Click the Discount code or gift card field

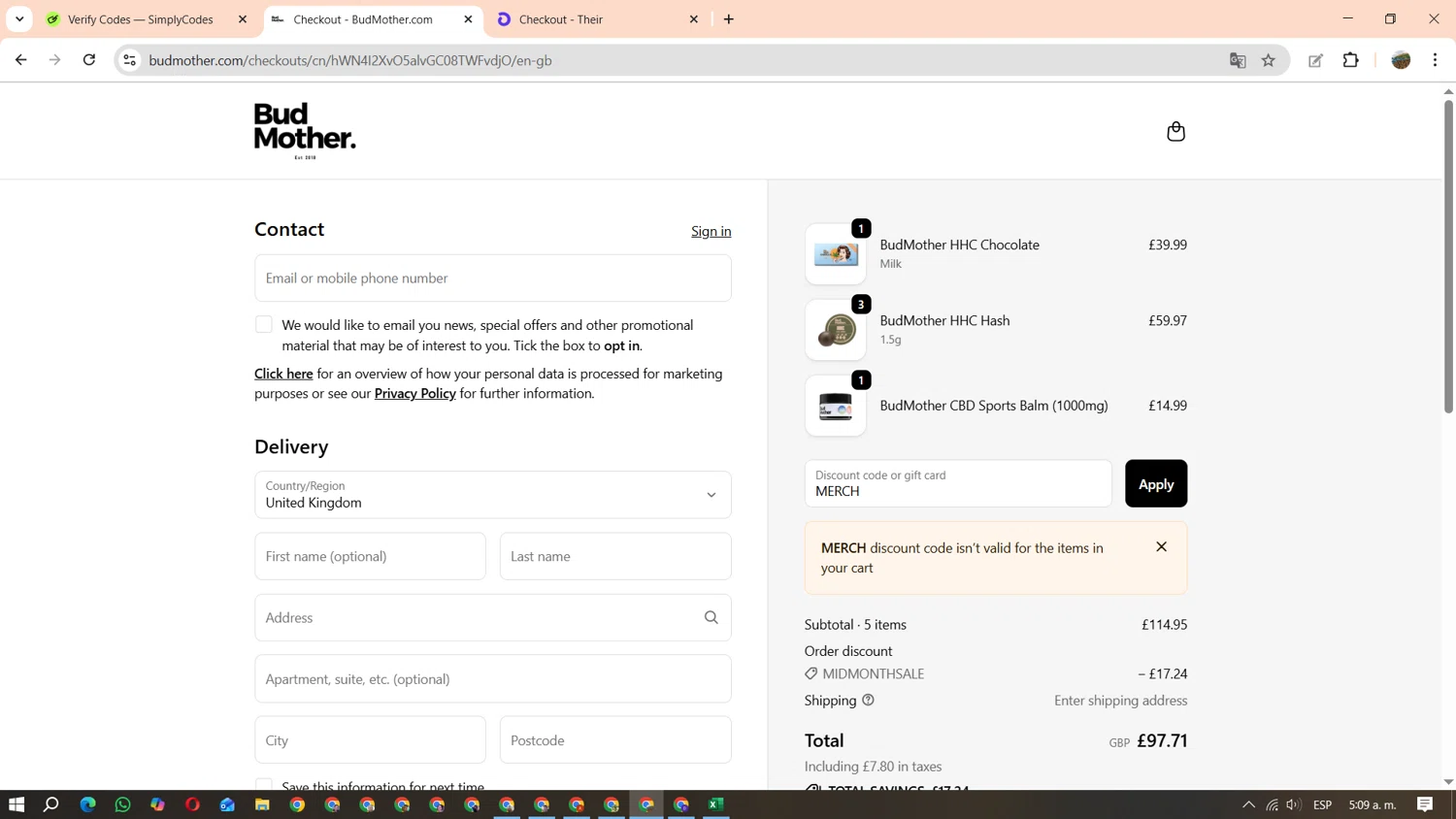click(958, 483)
